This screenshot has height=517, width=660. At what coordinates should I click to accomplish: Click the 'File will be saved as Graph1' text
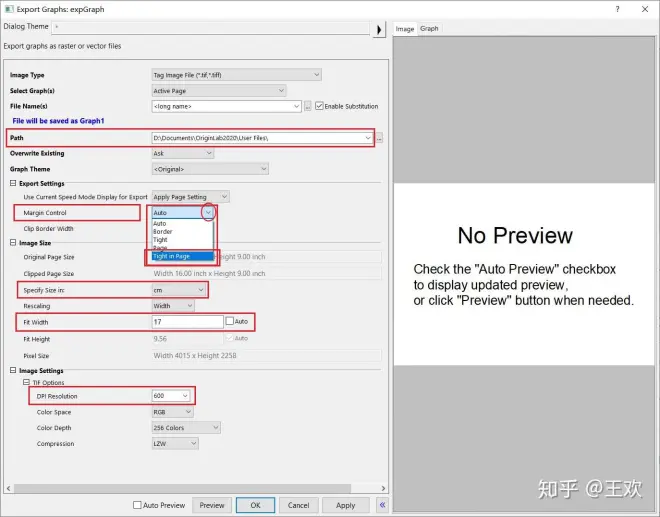tap(58, 121)
